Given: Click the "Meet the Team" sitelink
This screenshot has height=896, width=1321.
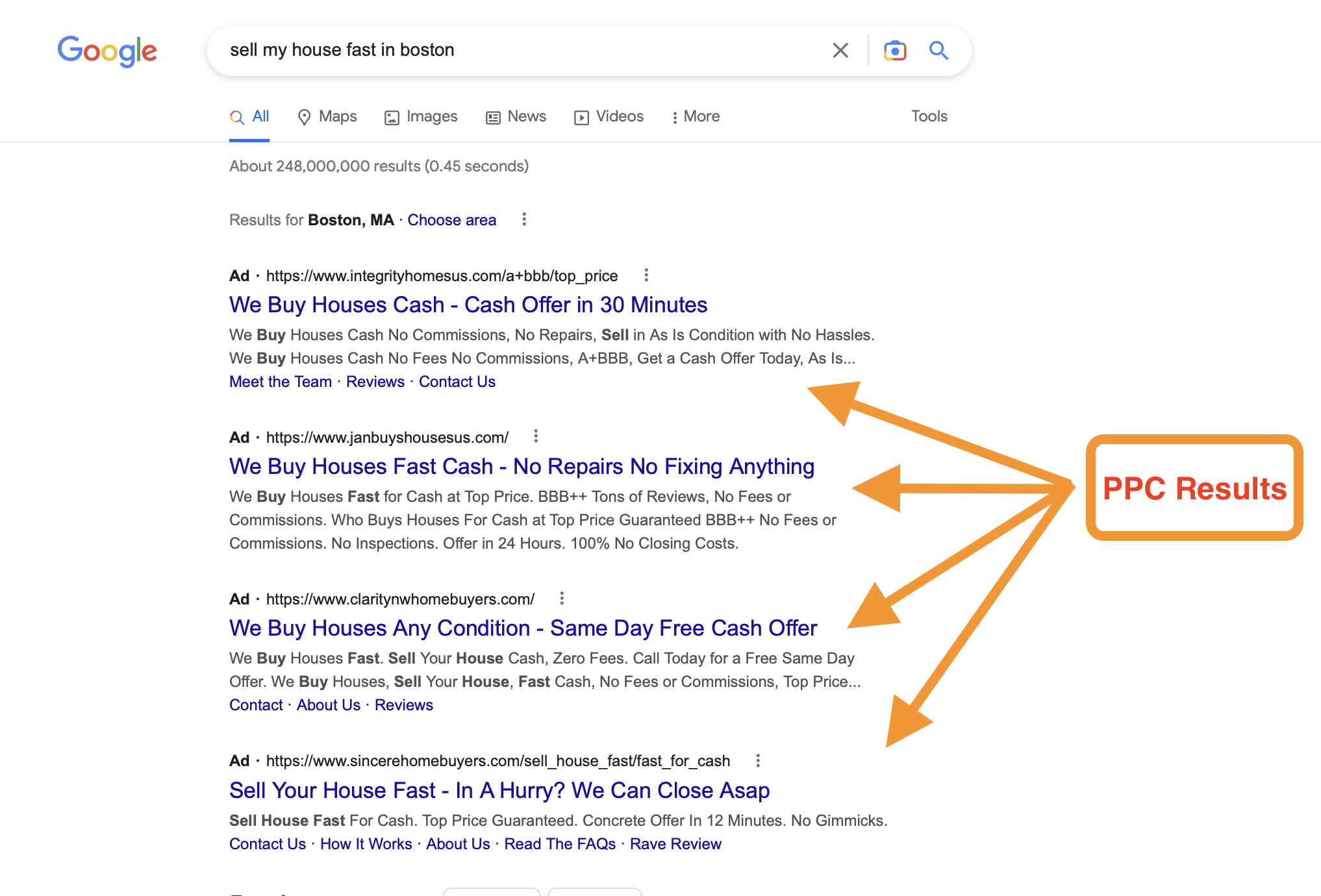Looking at the screenshot, I should [x=280, y=382].
